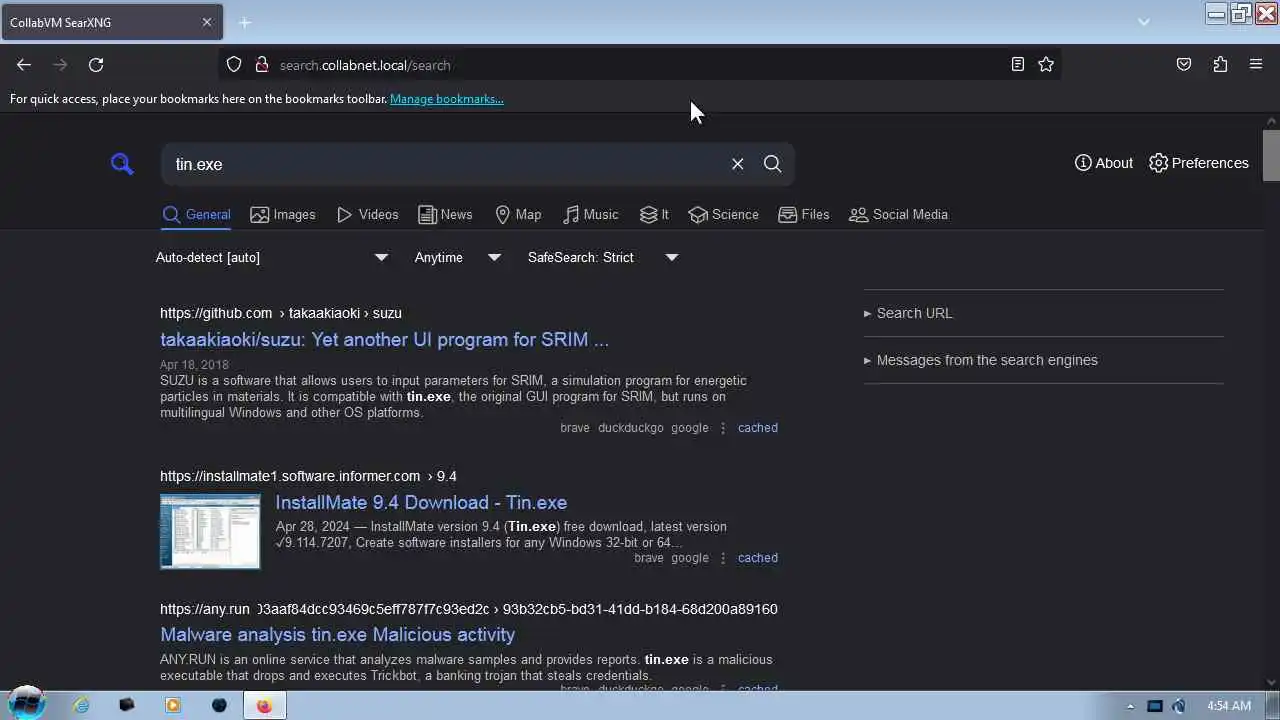Open the Windows Start button
Viewport: 1280px width, 720px height.
click(26, 704)
